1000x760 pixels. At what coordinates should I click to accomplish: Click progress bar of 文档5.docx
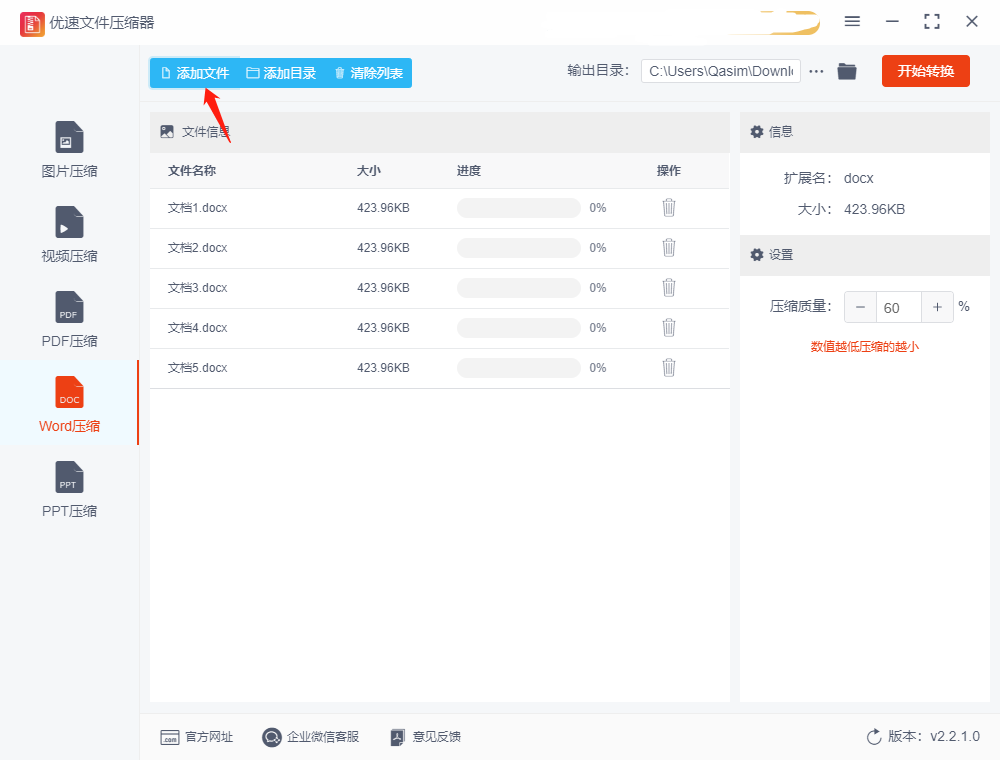tap(518, 368)
